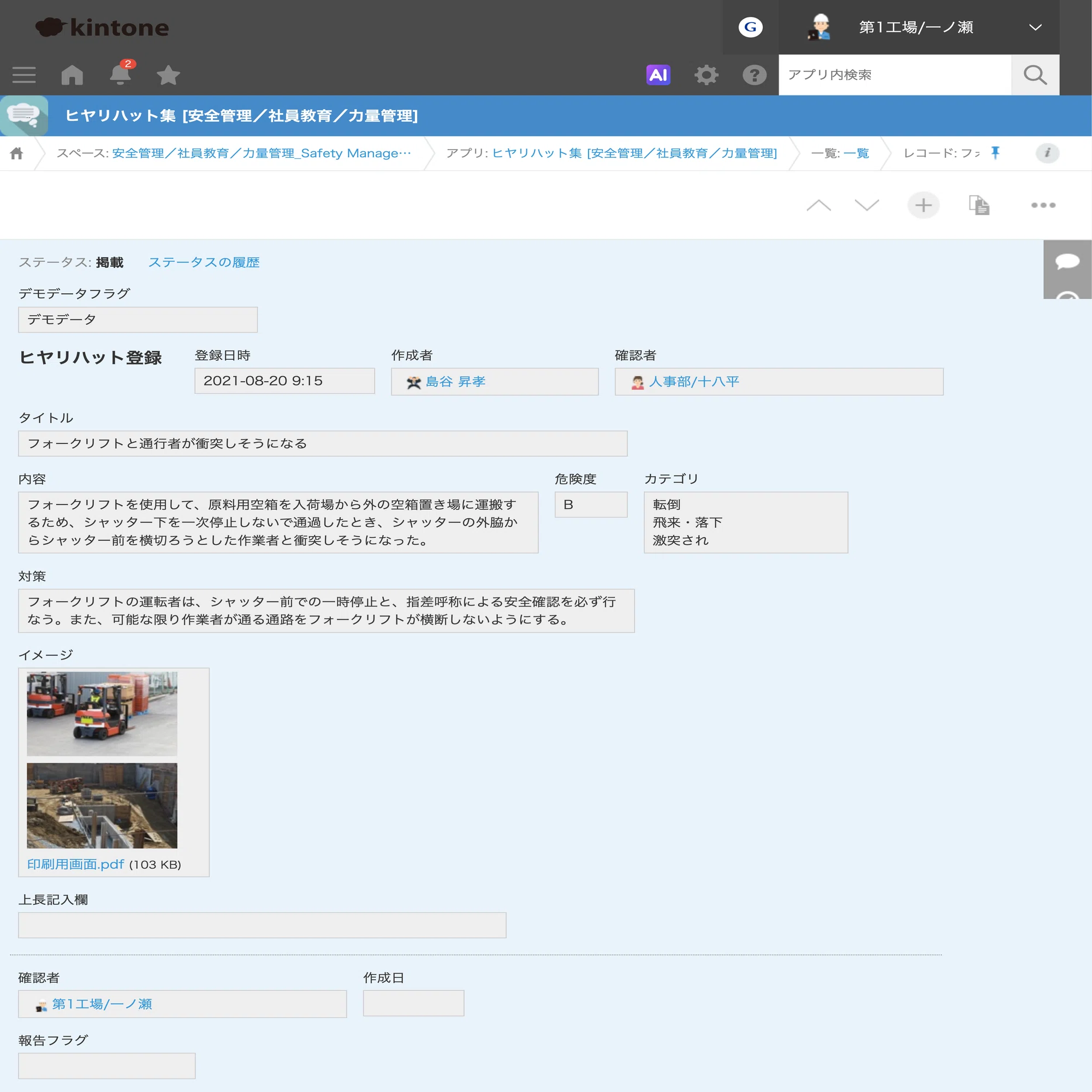Open creator 島谷 昇孝 profile link

pyautogui.click(x=455, y=382)
